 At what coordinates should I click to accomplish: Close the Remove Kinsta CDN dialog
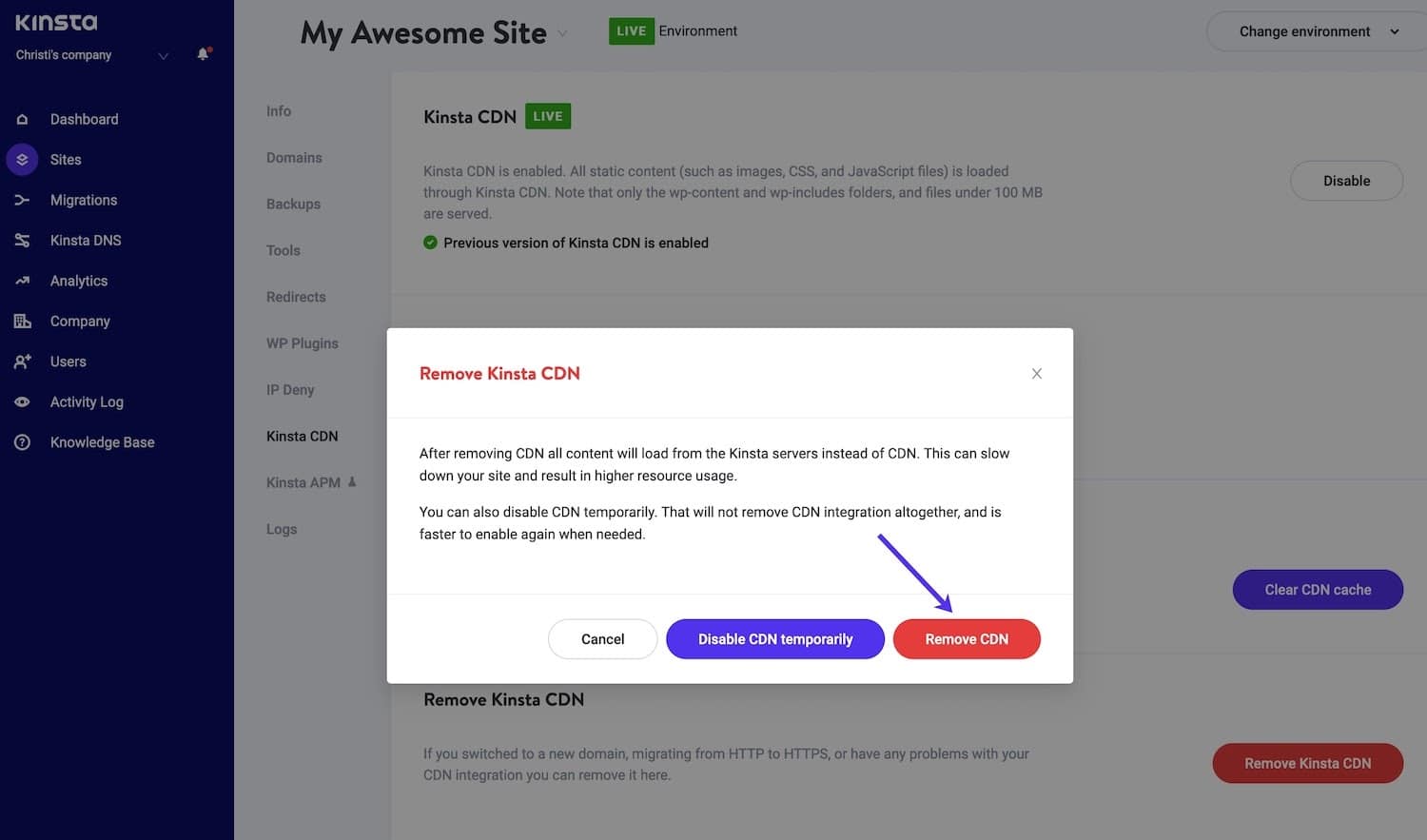(x=1037, y=374)
